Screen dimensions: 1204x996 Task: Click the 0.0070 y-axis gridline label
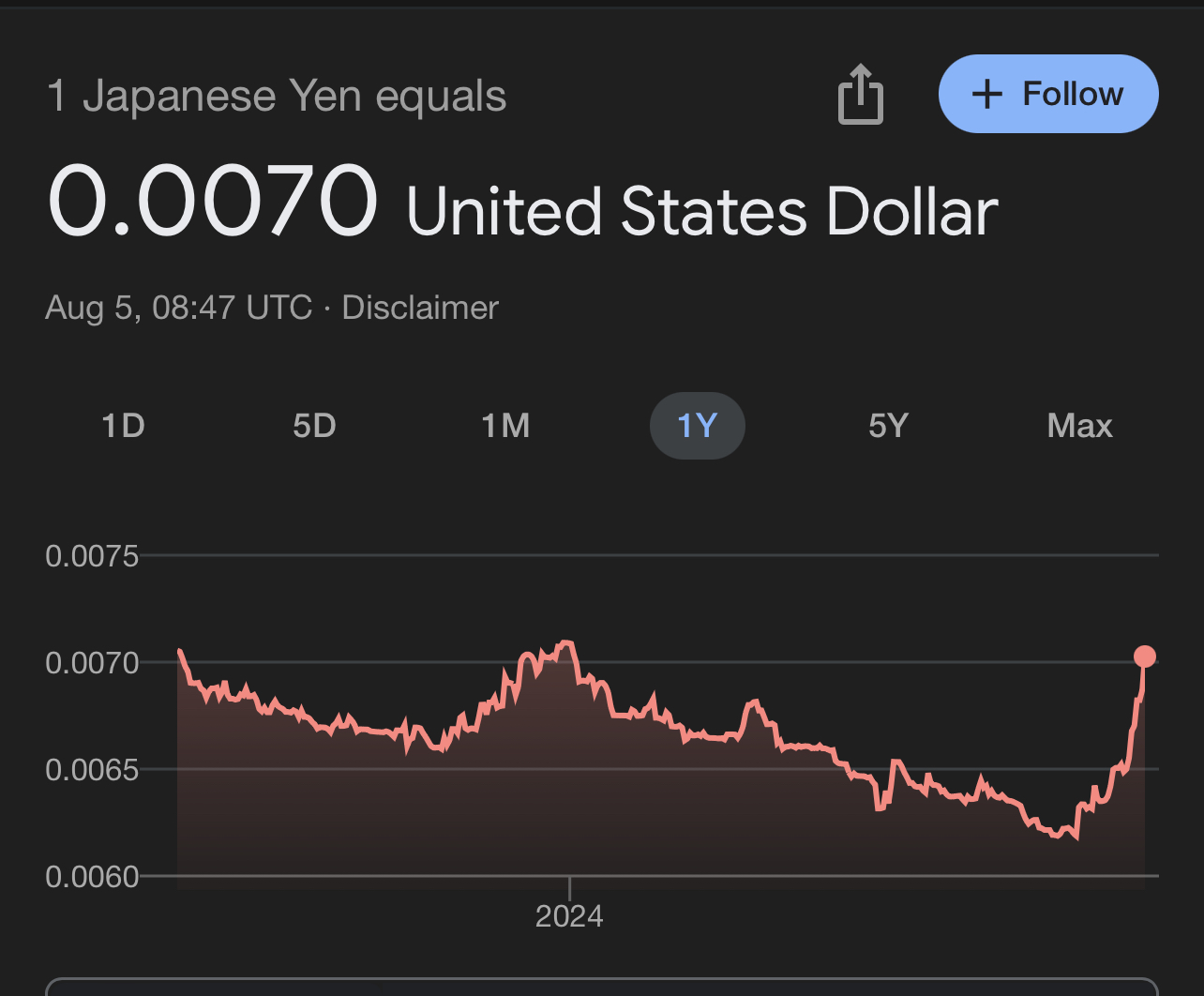pos(92,663)
